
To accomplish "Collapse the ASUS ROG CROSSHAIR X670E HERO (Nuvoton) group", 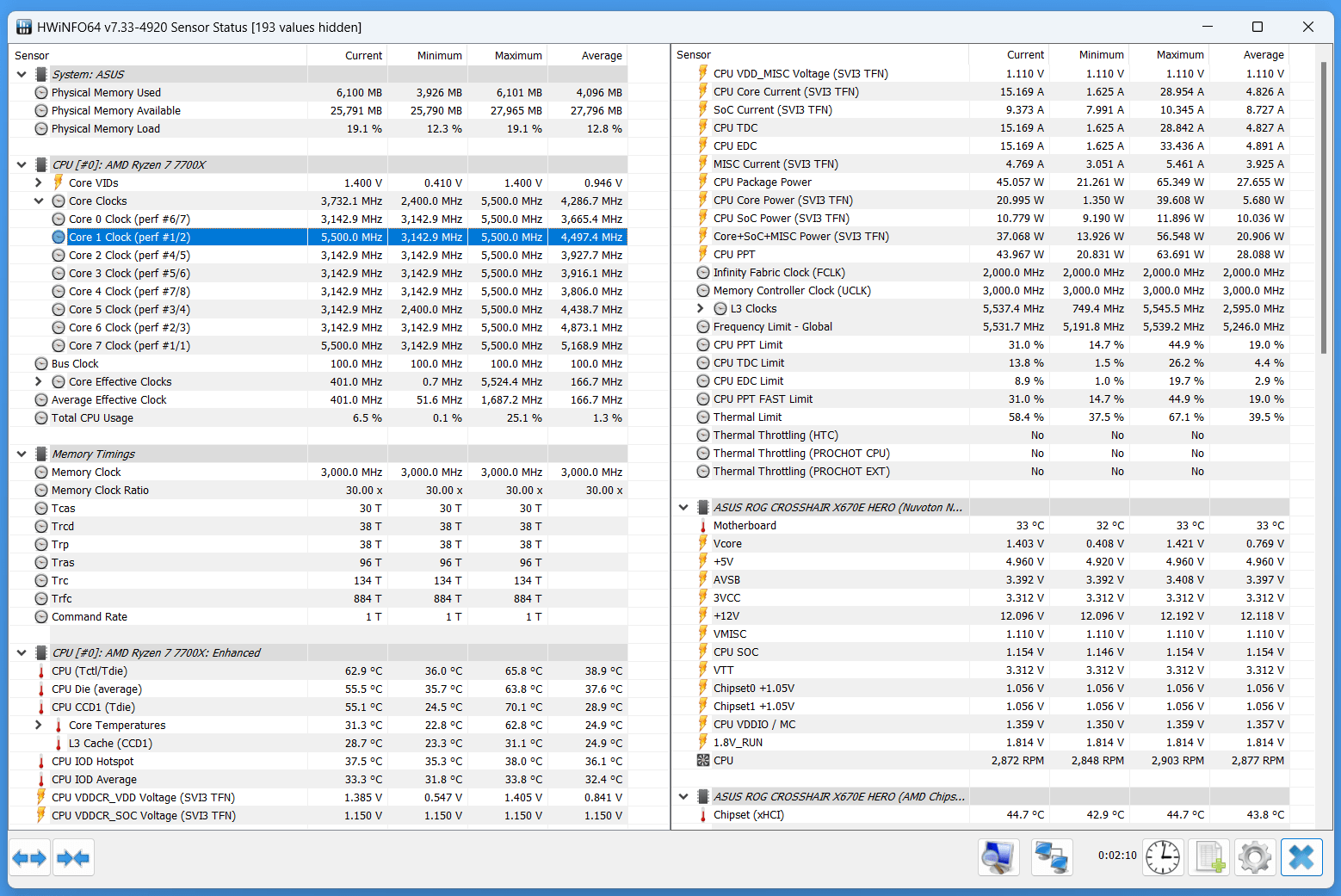I will 683,507.
